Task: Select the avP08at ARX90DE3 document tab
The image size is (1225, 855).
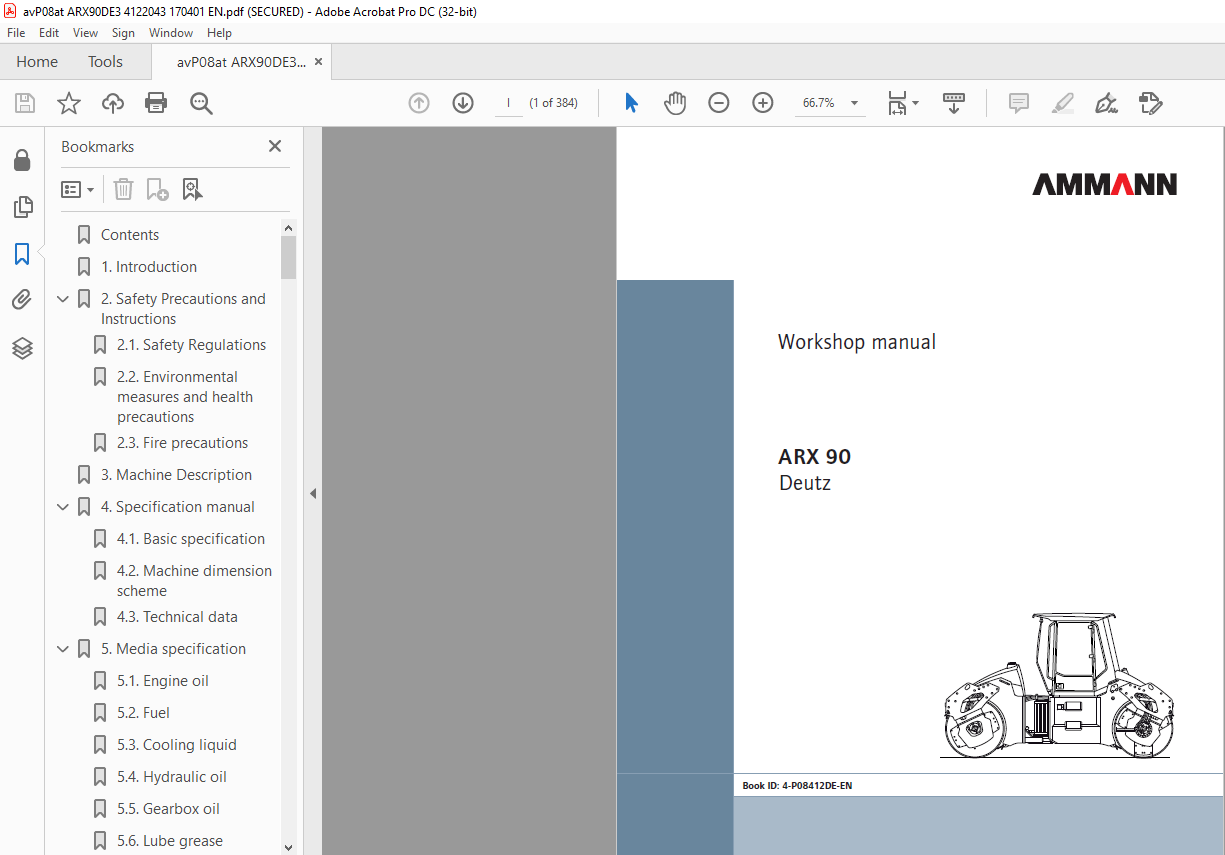Action: click(x=242, y=62)
